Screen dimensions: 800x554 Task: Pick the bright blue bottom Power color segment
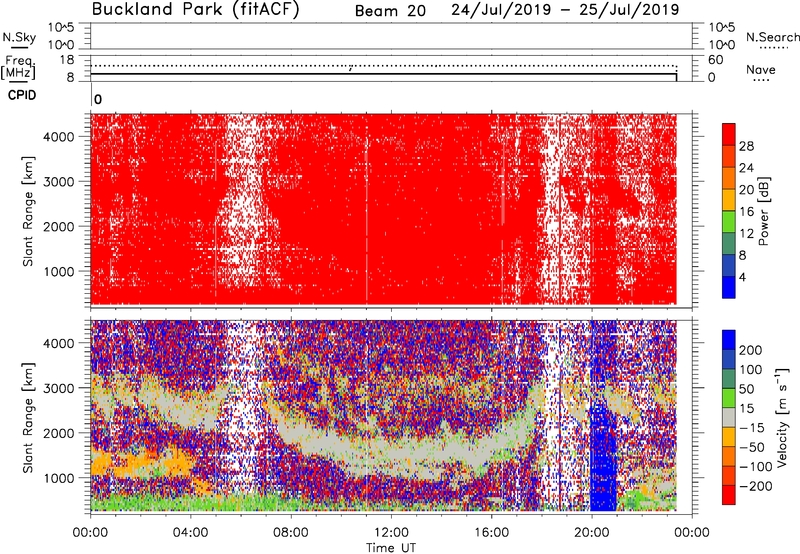click(x=729, y=287)
